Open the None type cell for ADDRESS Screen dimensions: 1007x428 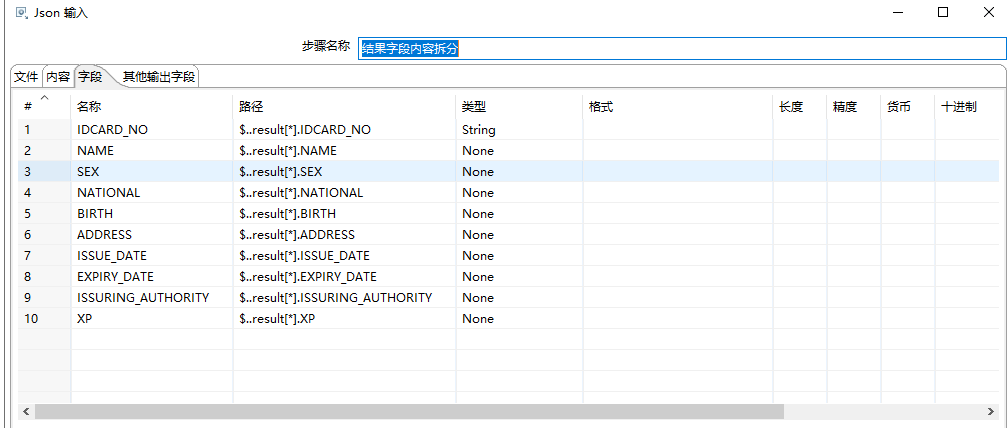520,235
